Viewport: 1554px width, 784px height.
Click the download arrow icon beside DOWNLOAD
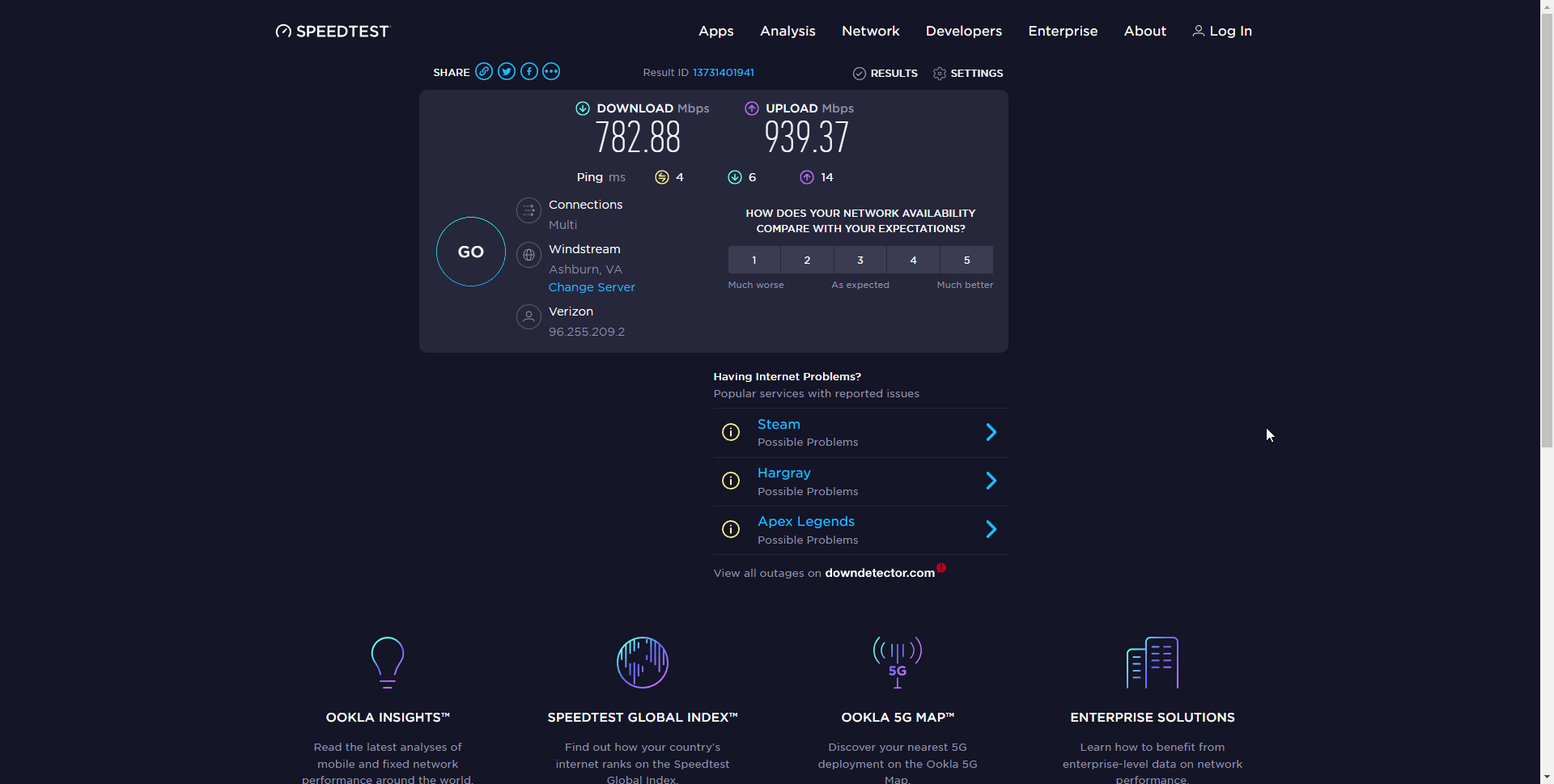pyautogui.click(x=583, y=108)
